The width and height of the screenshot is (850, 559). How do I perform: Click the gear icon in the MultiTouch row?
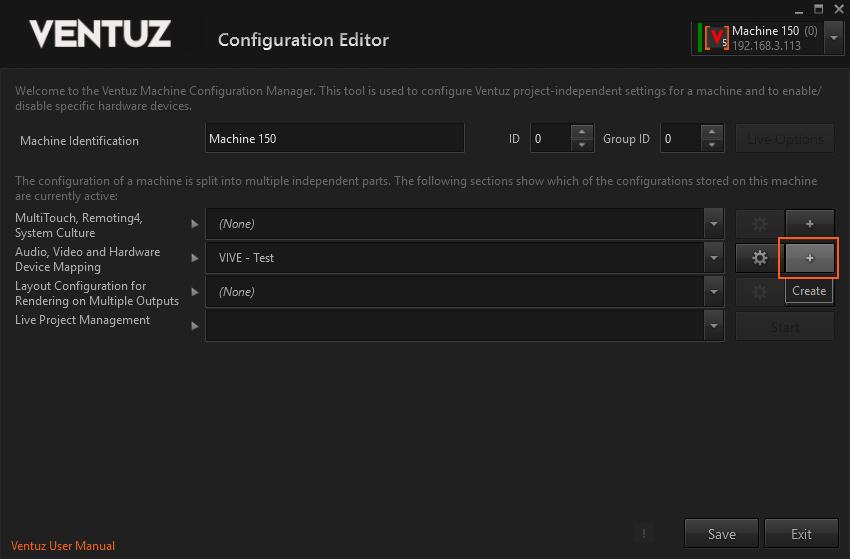(759, 224)
